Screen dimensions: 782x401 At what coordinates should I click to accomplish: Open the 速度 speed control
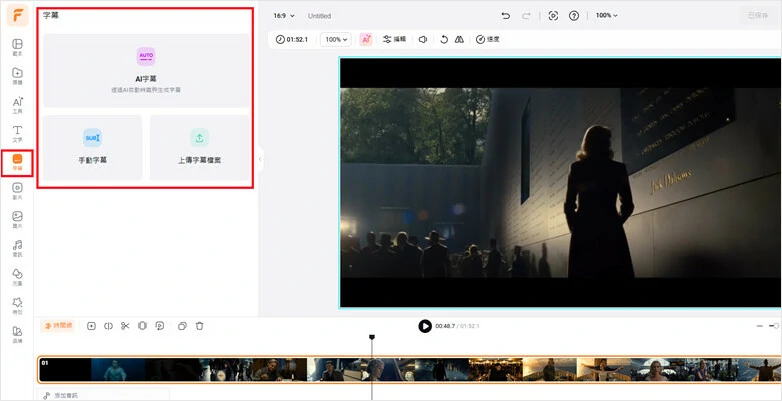(x=487, y=39)
